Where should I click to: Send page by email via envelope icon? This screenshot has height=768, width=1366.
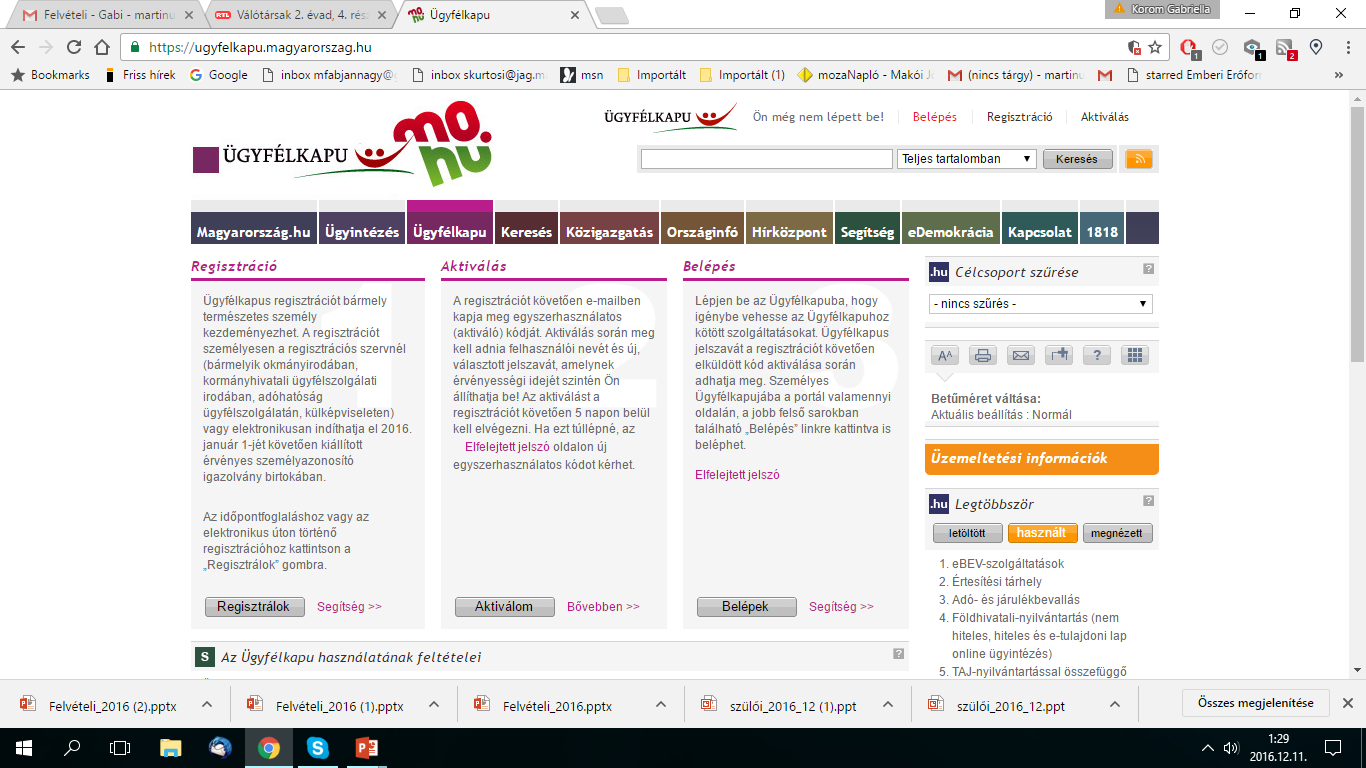(x=1021, y=355)
